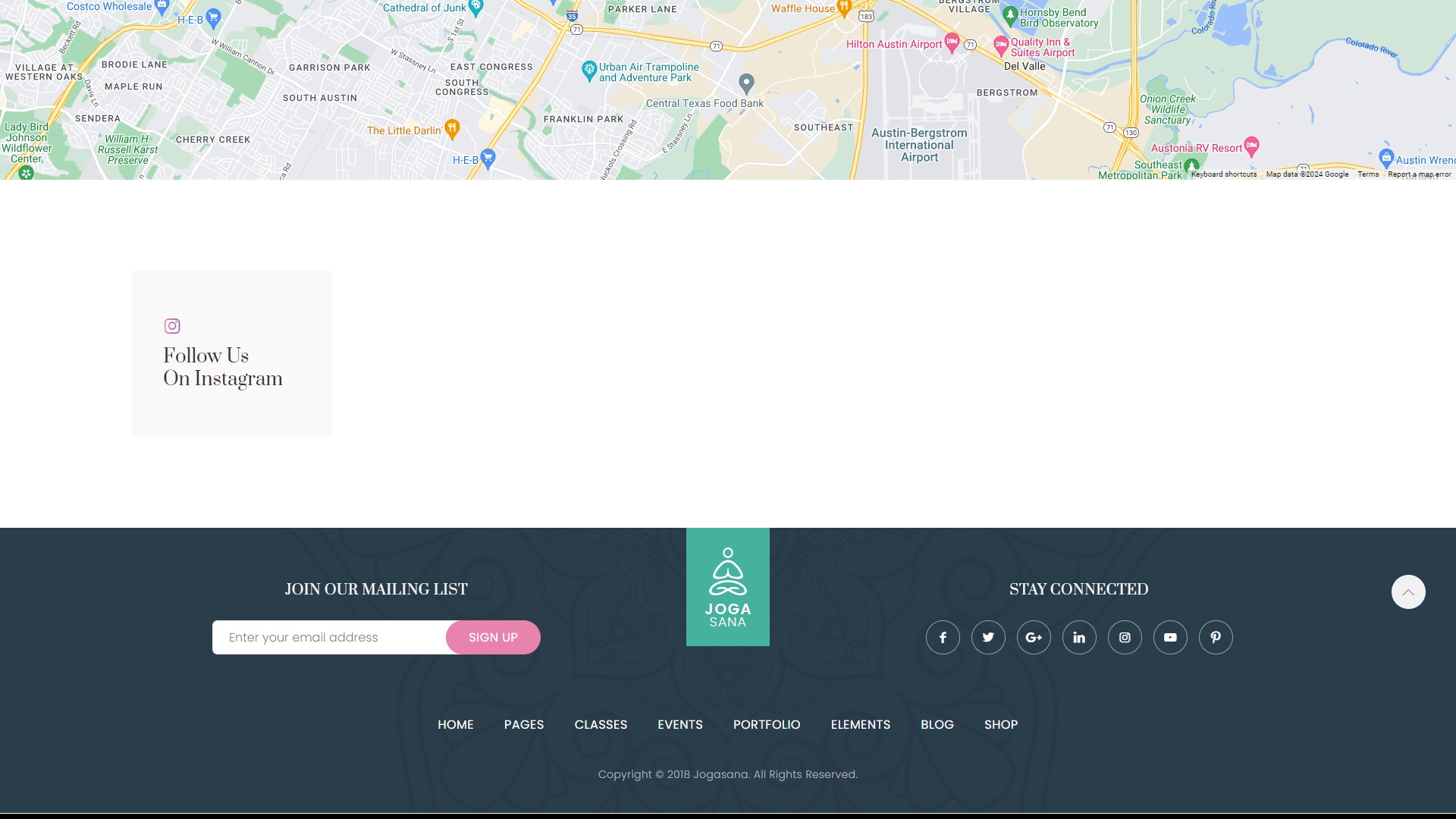Focus the email address input field
Screen dimensions: 1456x819
point(330,638)
